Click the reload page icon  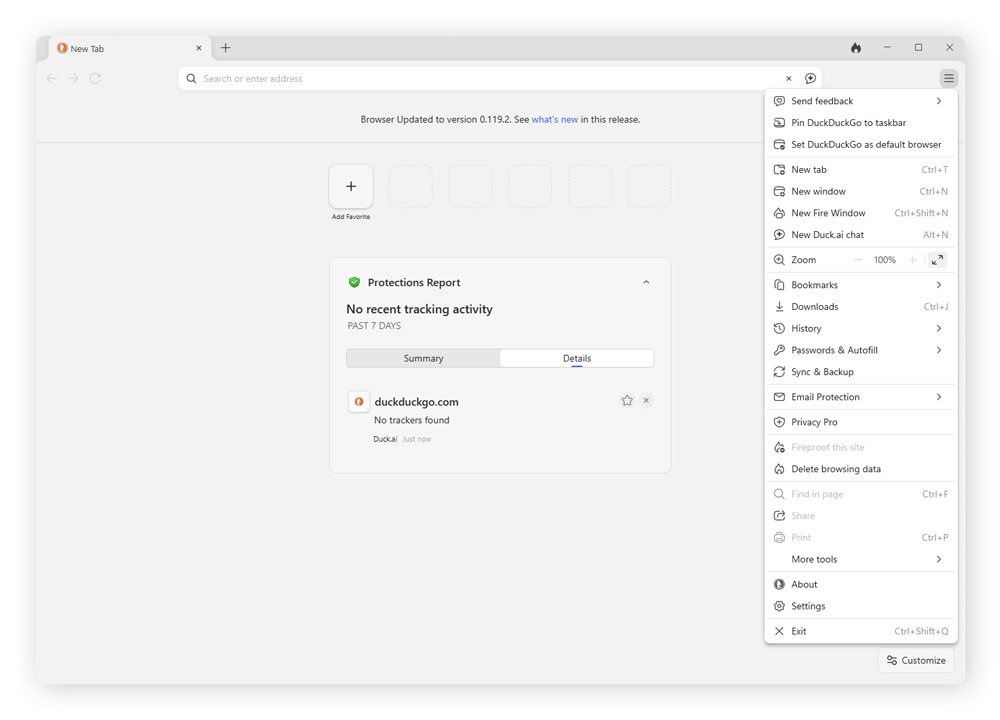coord(95,78)
